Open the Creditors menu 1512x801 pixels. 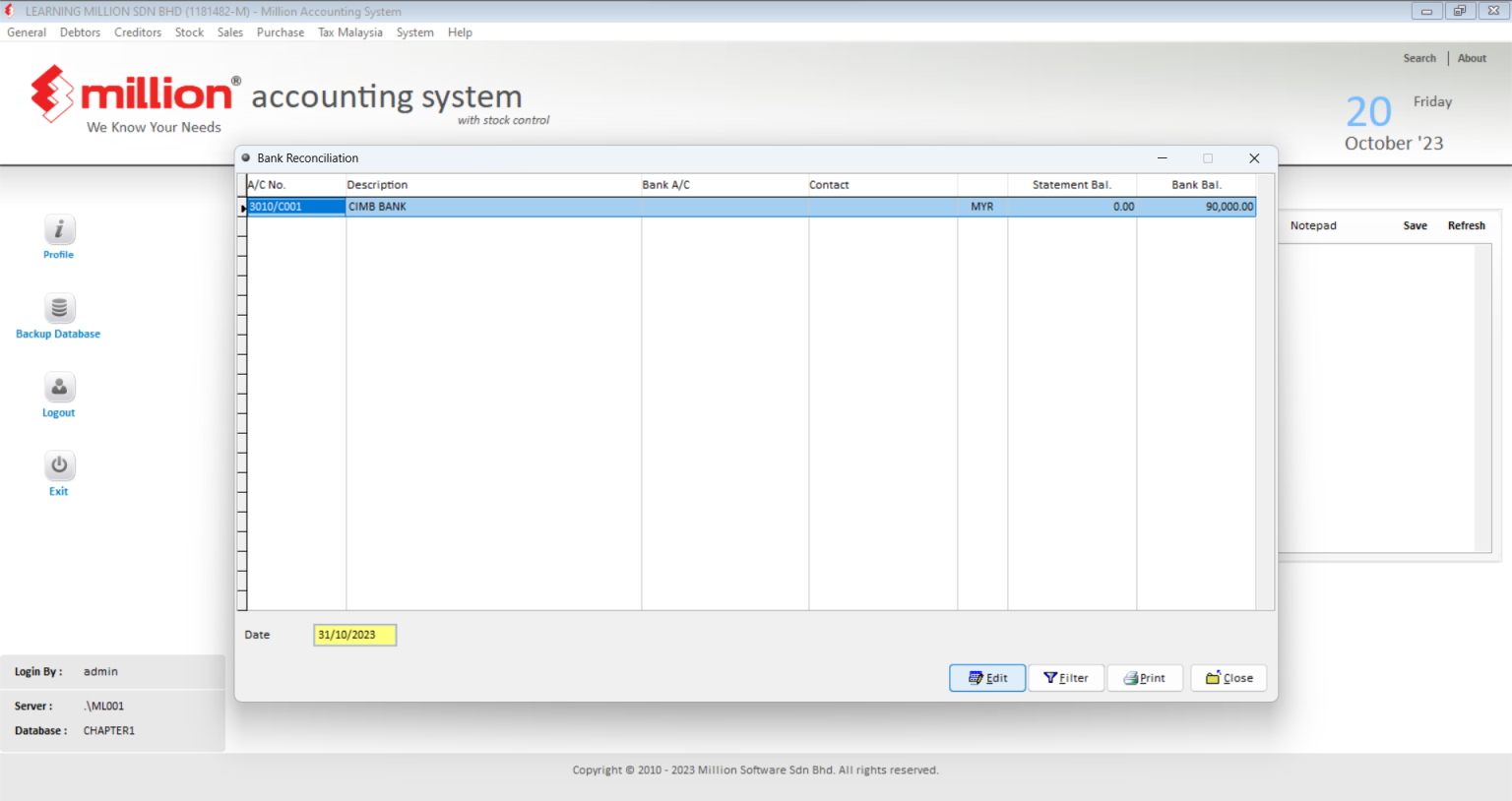138,32
